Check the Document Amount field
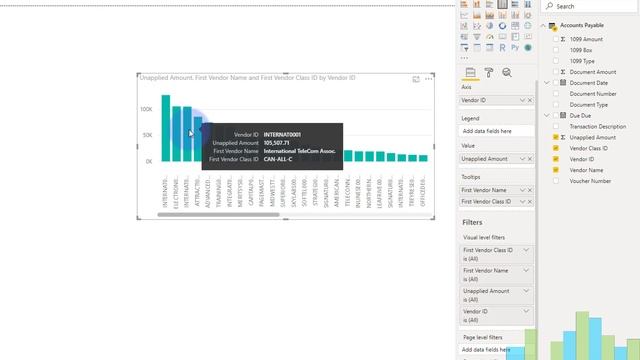Image resolution: width=640 pixels, height=360 pixels. pos(556,72)
